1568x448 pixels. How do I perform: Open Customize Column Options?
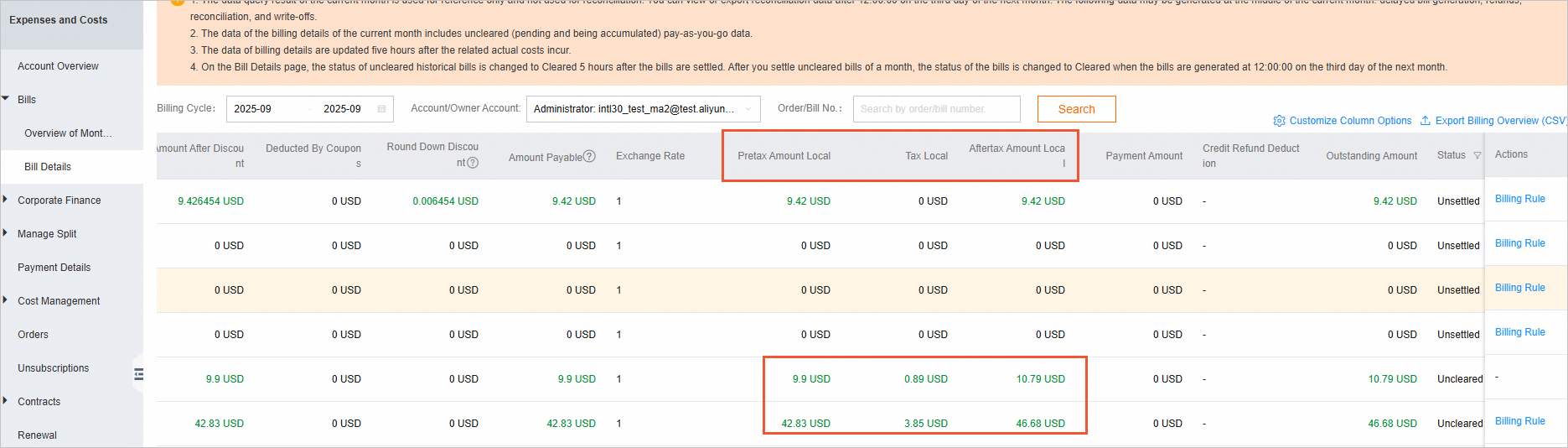(1350, 121)
